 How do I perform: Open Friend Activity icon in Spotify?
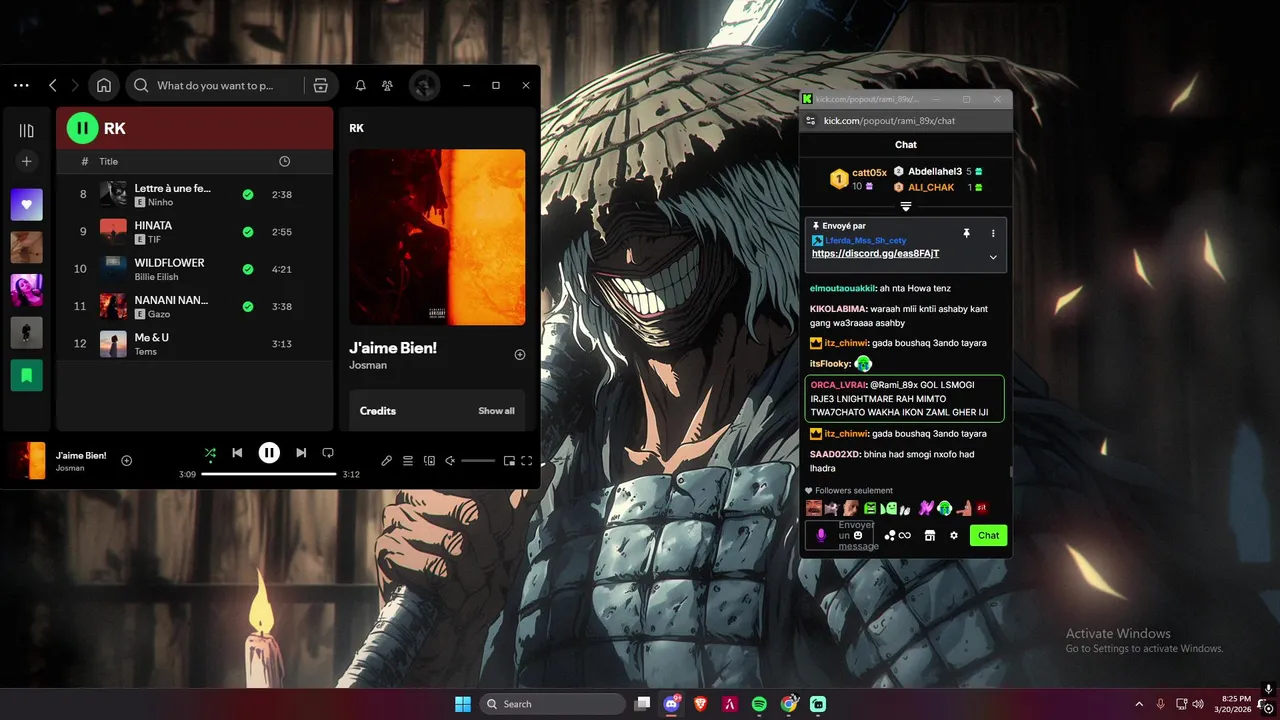387,86
